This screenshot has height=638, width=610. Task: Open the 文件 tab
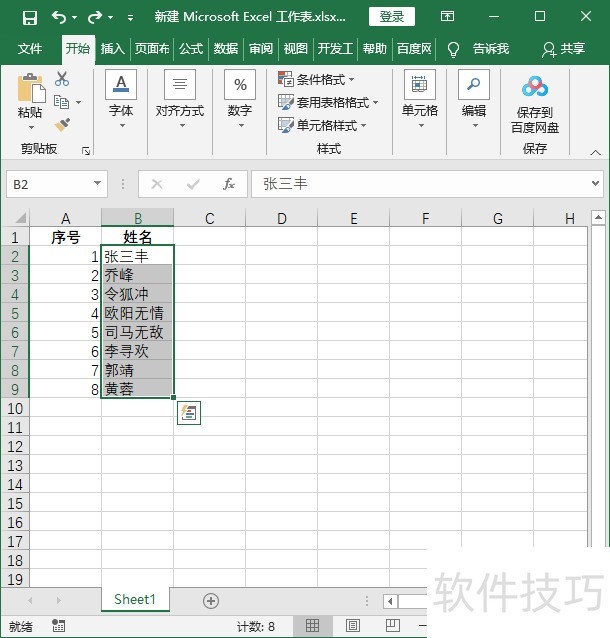coord(30,49)
